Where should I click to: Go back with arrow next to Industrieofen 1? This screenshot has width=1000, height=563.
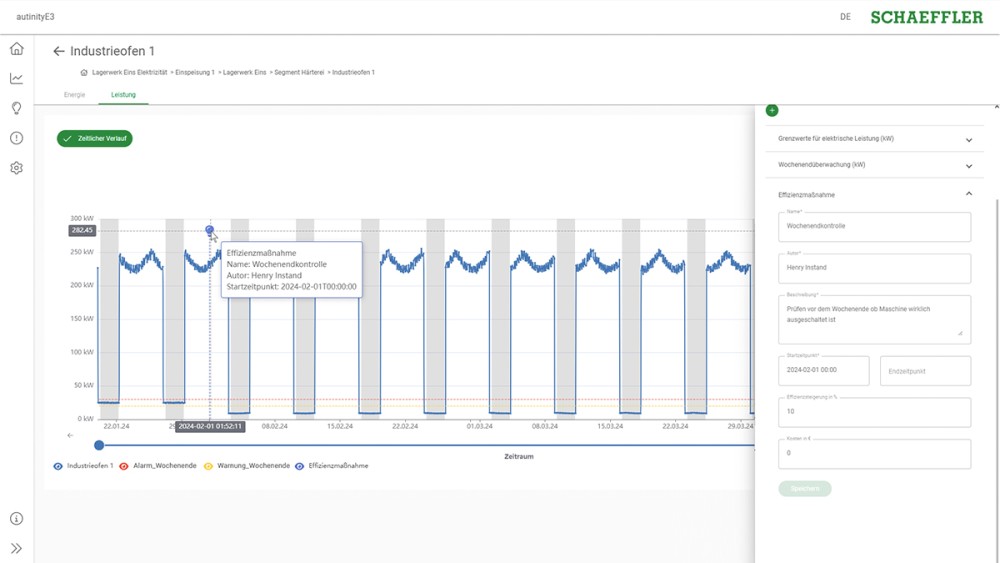[59, 51]
